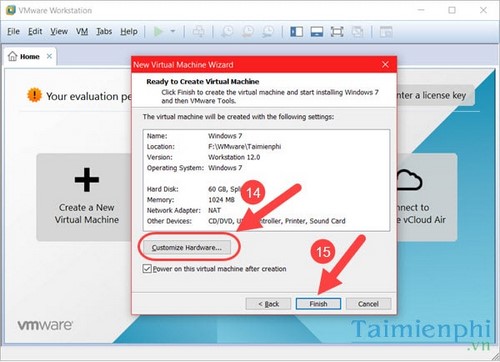Open the View menu
Viewport: 500px width, 362px height.
click(59, 31)
